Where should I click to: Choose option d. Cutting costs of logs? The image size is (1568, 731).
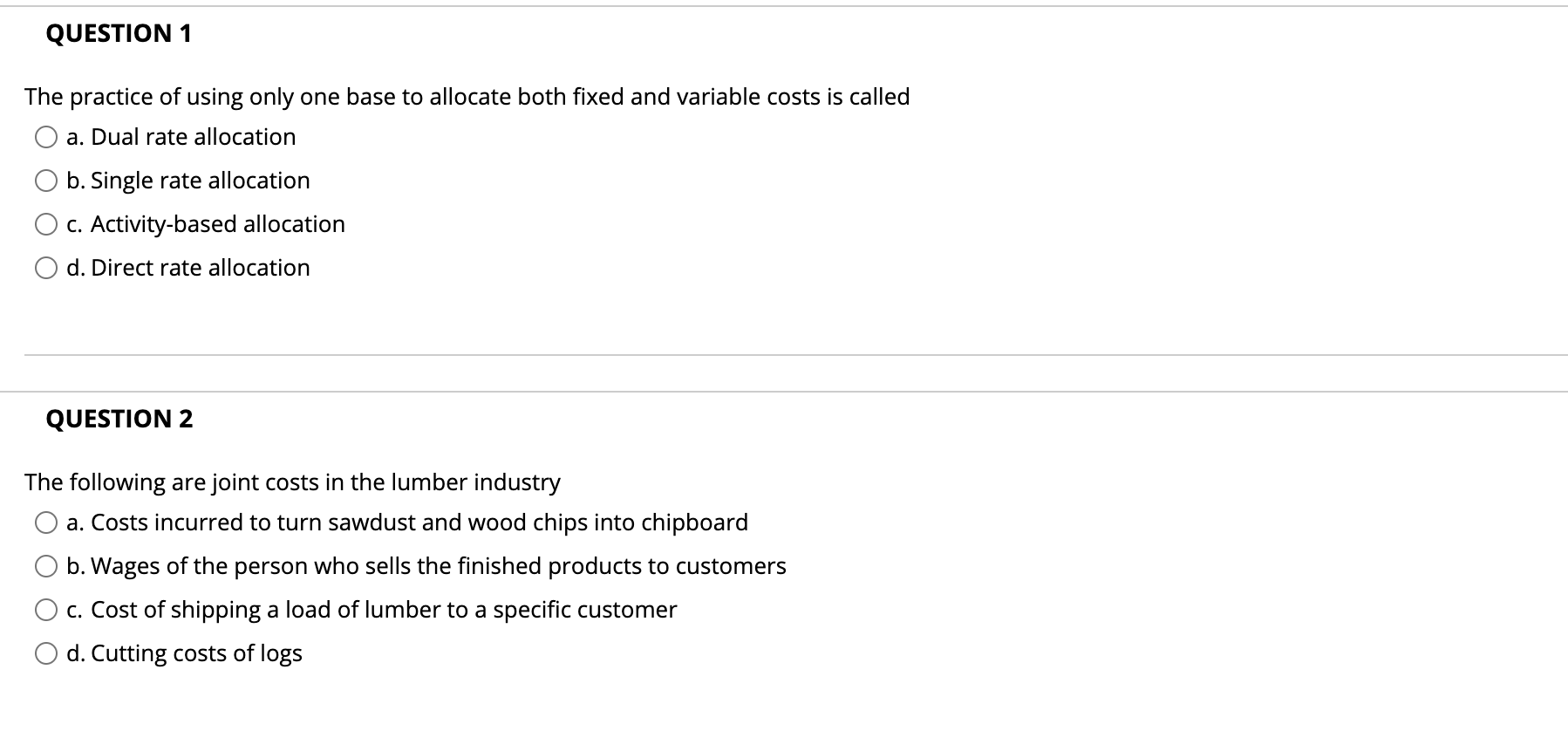click(46, 652)
